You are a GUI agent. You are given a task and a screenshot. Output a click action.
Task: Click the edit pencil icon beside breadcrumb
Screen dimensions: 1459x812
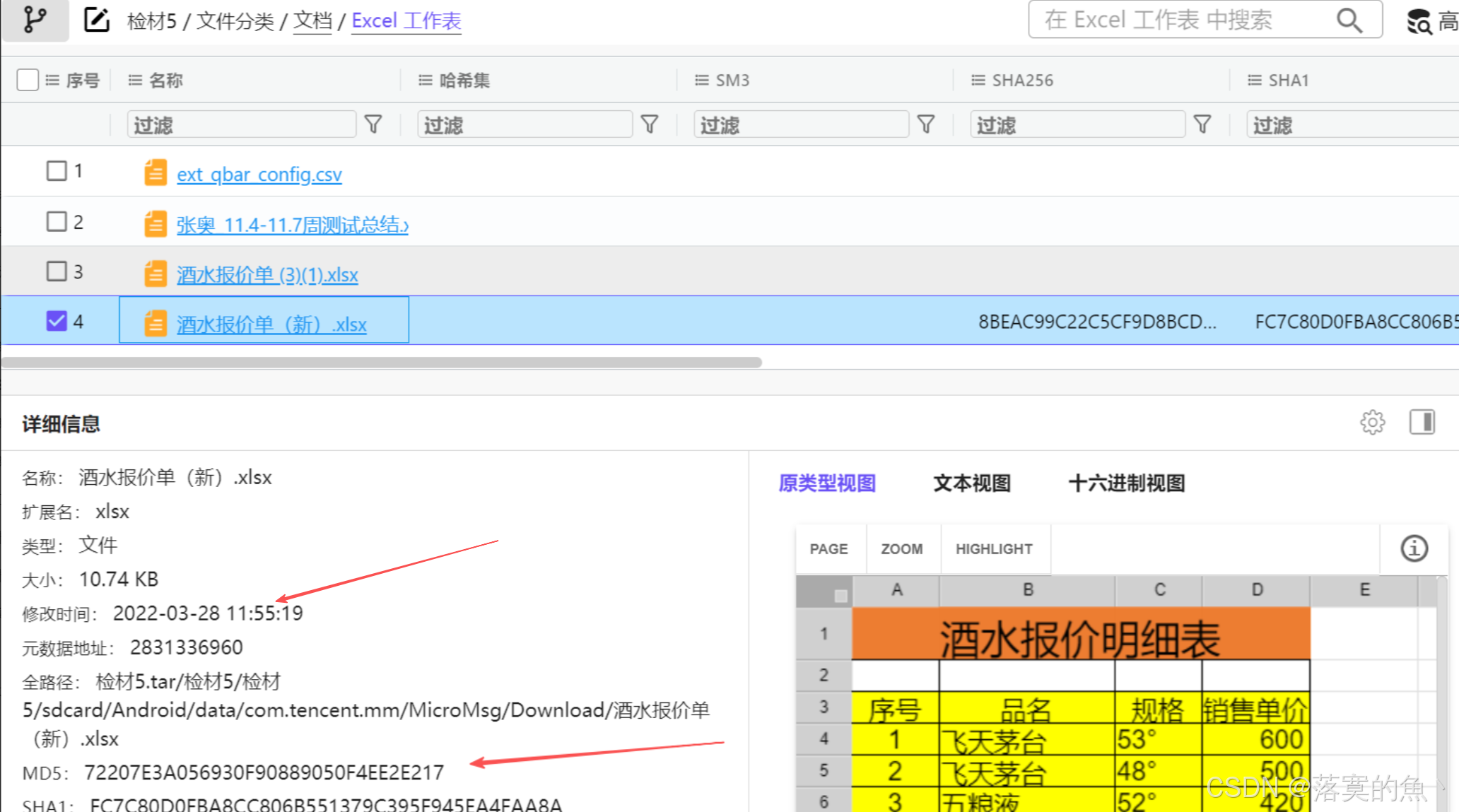[97, 20]
